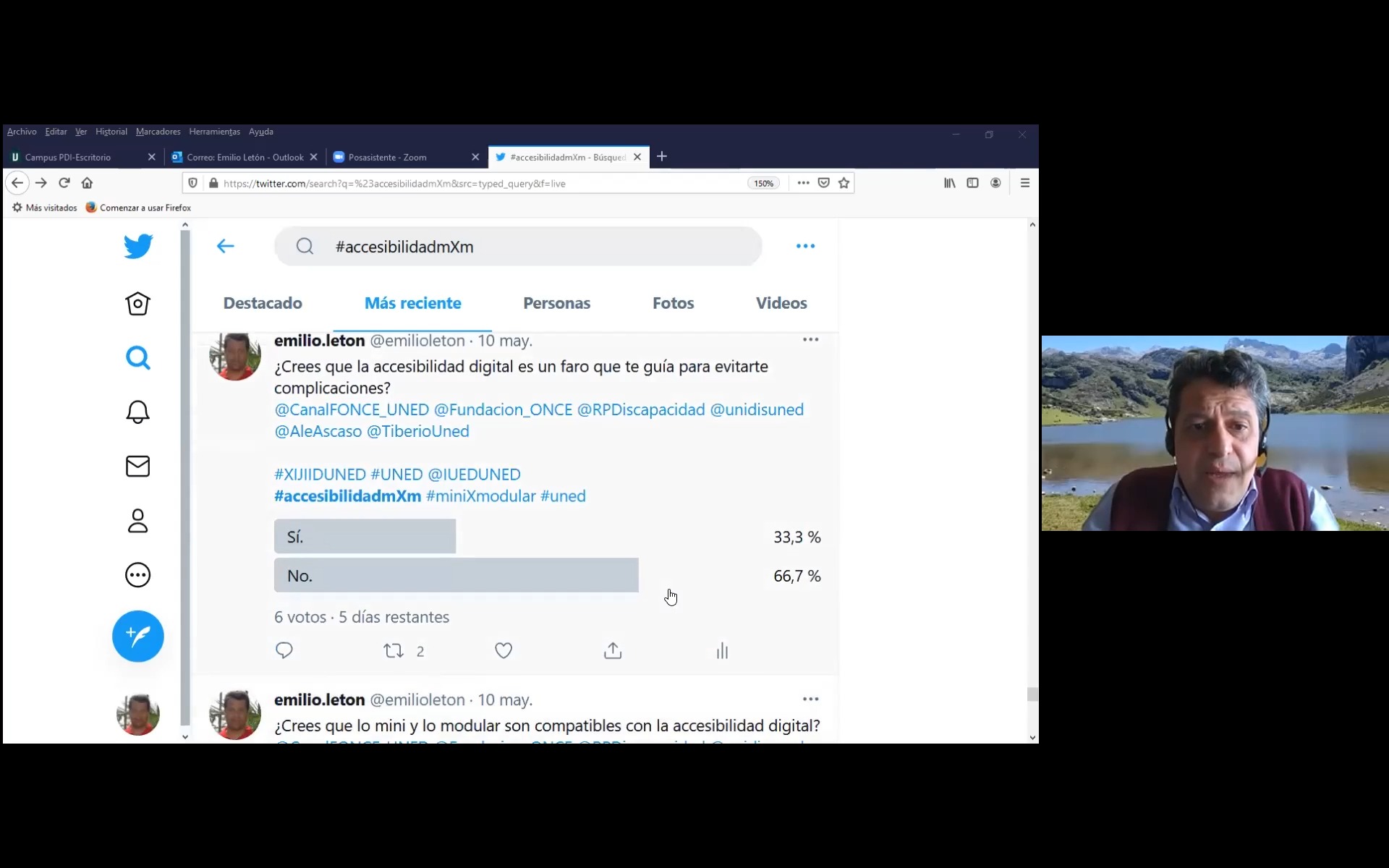Compose a new tweet with feather button

coord(138,636)
